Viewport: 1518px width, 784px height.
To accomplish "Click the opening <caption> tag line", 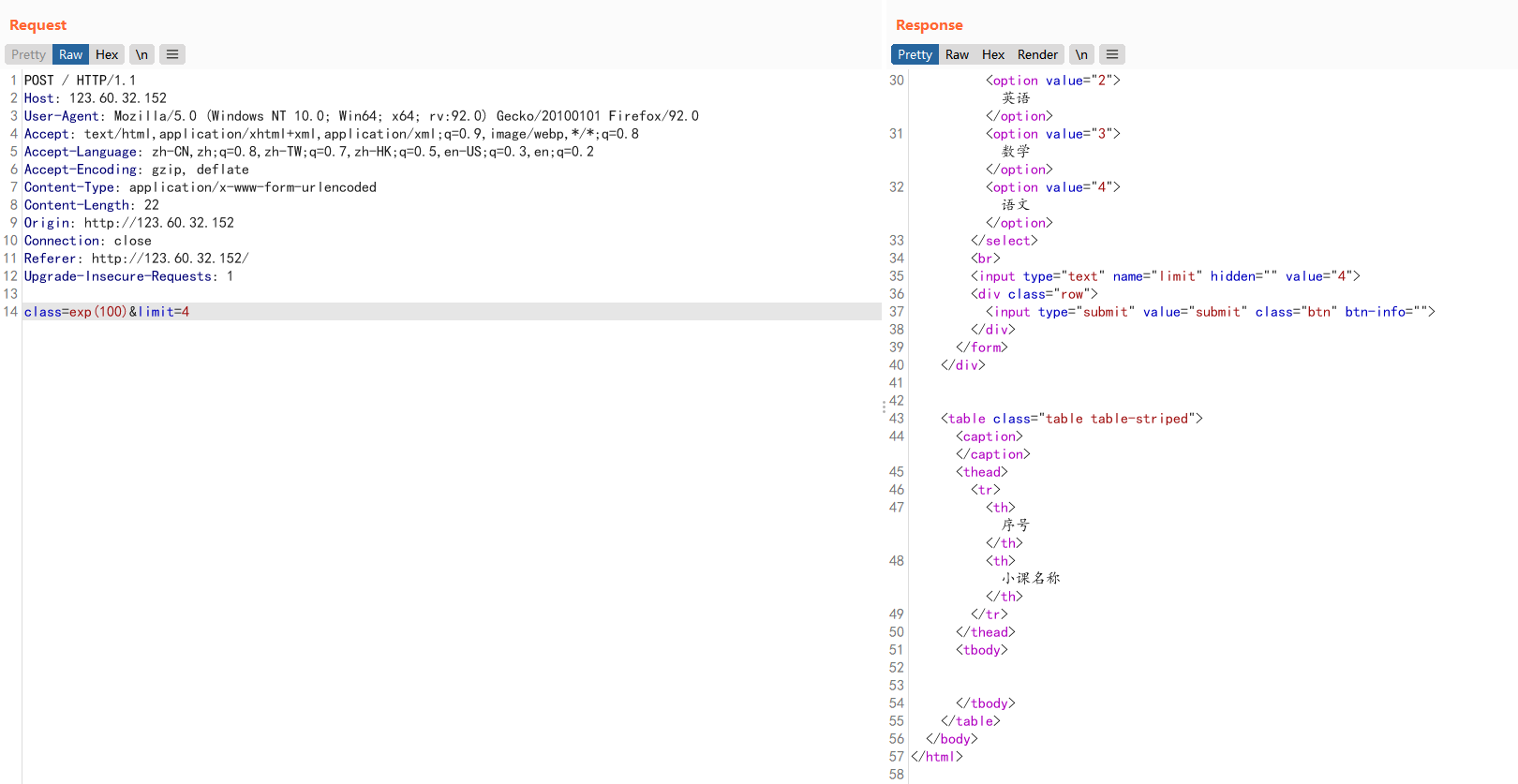I will click(x=990, y=436).
